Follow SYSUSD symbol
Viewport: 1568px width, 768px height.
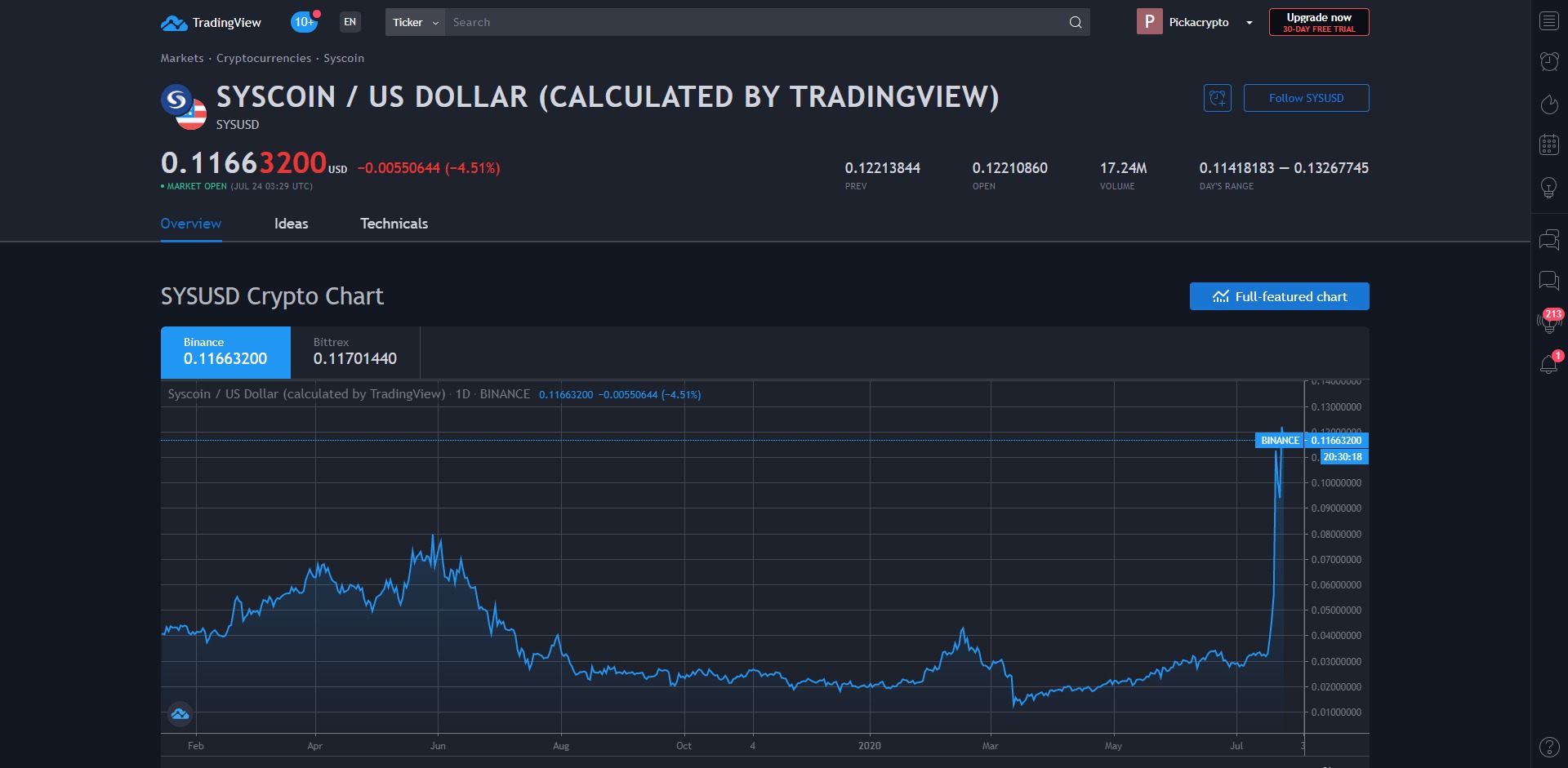point(1306,98)
